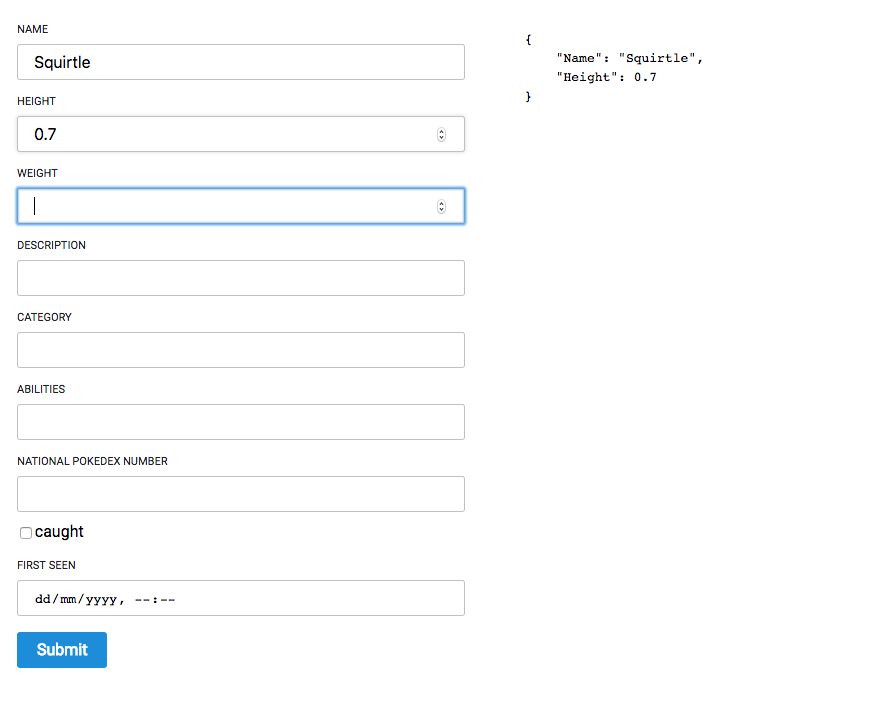Click the Height field spinner arrows
The width and height of the screenshot is (869, 711).
[x=441, y=135]
